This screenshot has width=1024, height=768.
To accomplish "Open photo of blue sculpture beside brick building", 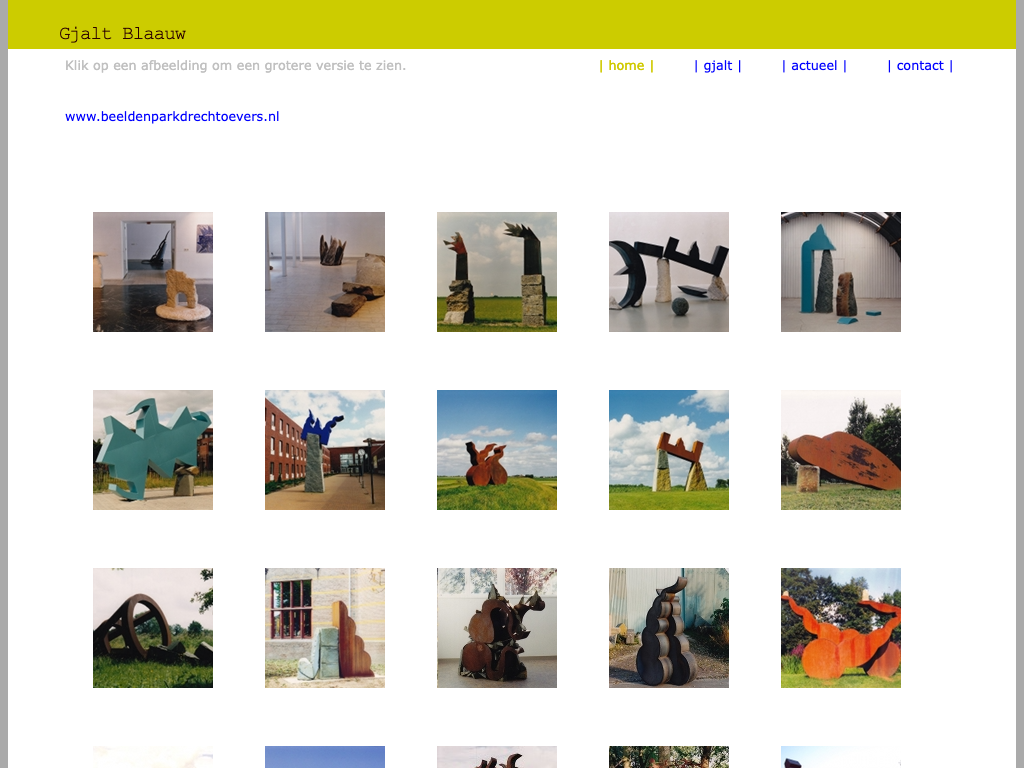I will pyautogui.click(x=325, y=450).
